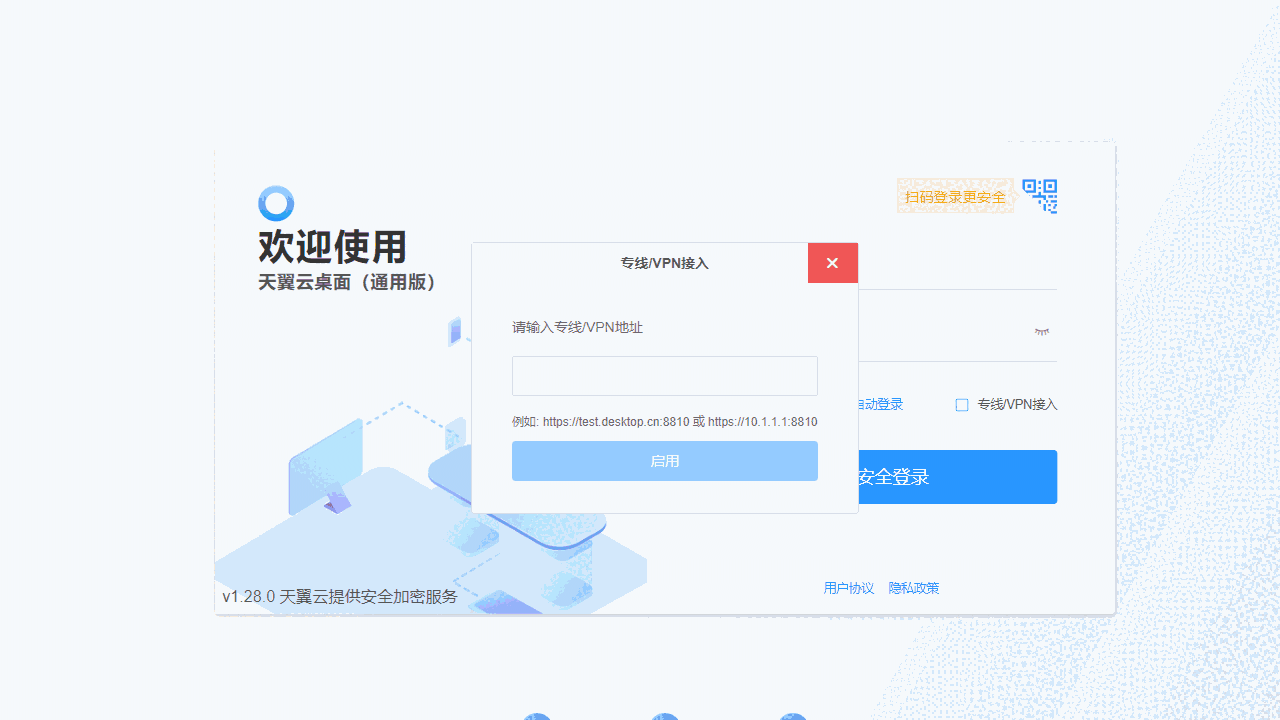Click the QR code scan-login icon
1280x720 pixels.
click(1041, 195)
